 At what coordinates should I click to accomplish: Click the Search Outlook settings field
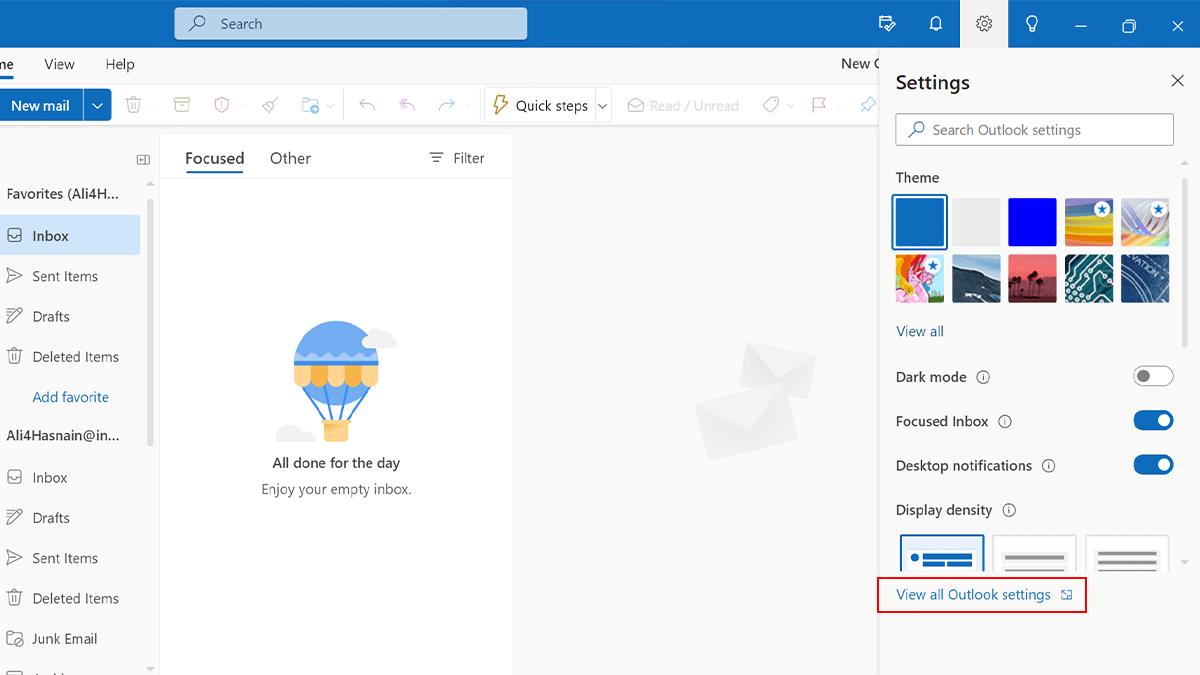[1034, 130]
